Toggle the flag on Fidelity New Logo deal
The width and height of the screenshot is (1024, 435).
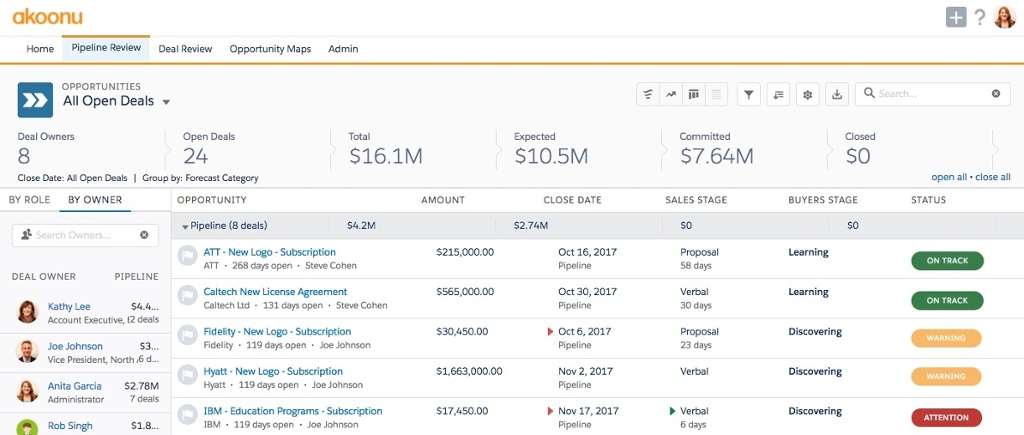click(186, 336)
